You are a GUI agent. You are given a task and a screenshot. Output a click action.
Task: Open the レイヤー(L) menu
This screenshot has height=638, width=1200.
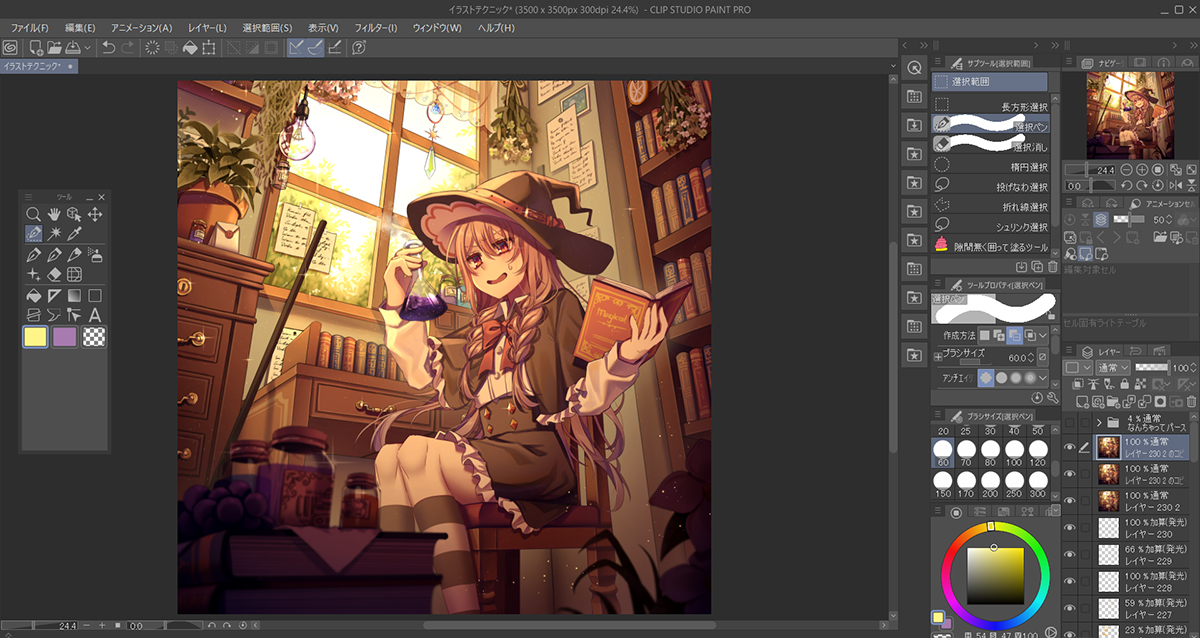click(206, 28)
